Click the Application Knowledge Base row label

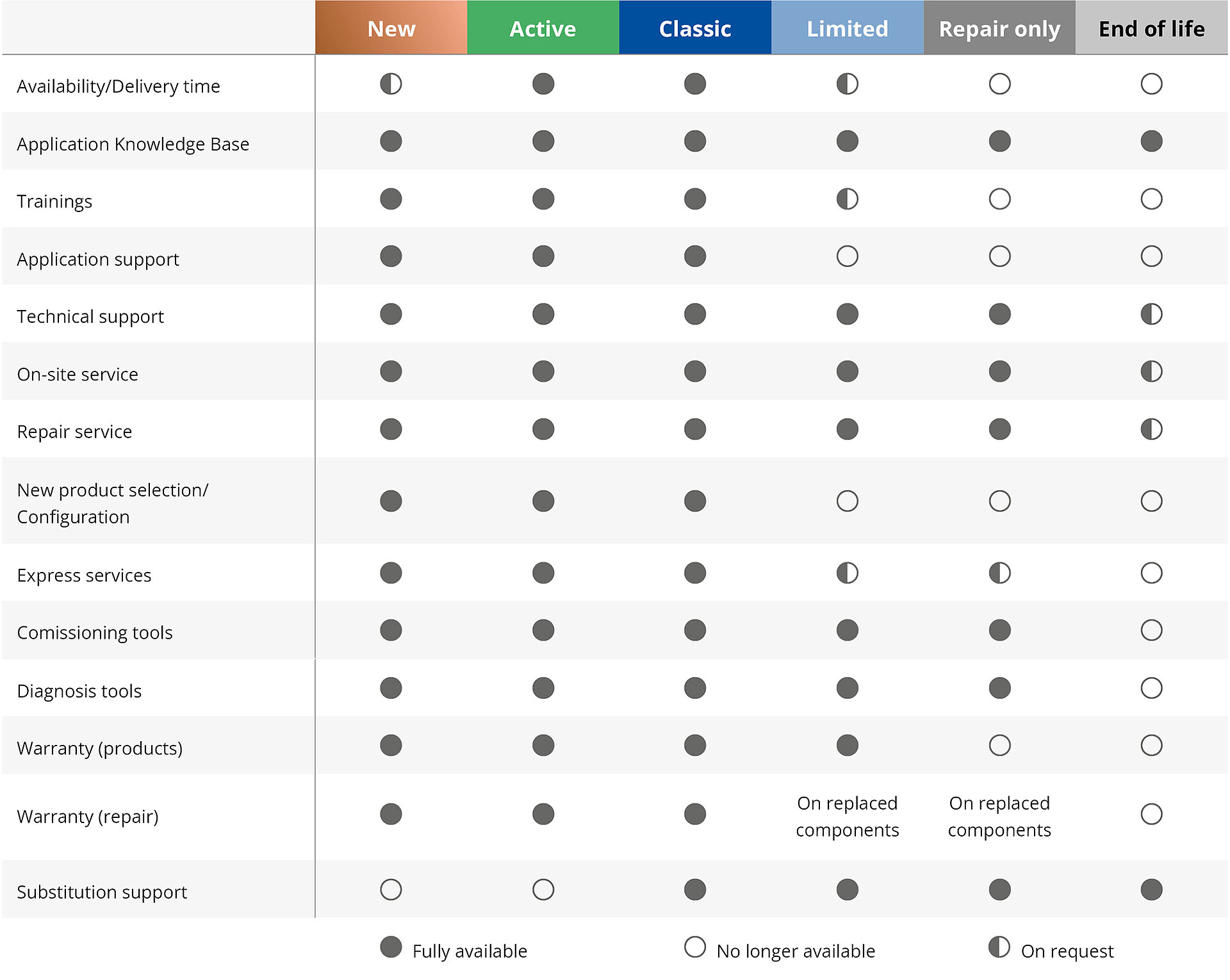[x=133, y=144]
